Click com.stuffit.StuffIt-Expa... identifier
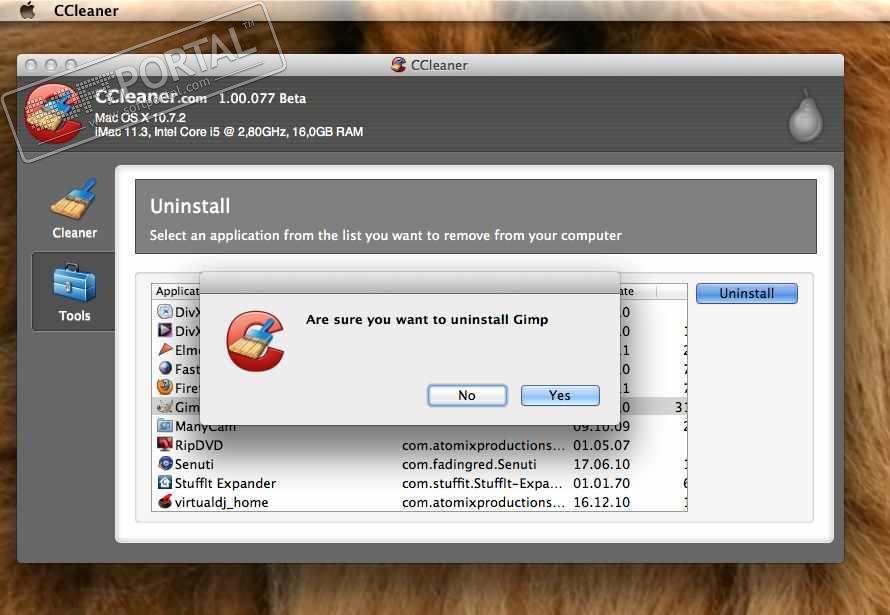890x615 pixels. [x=482, y=483]
